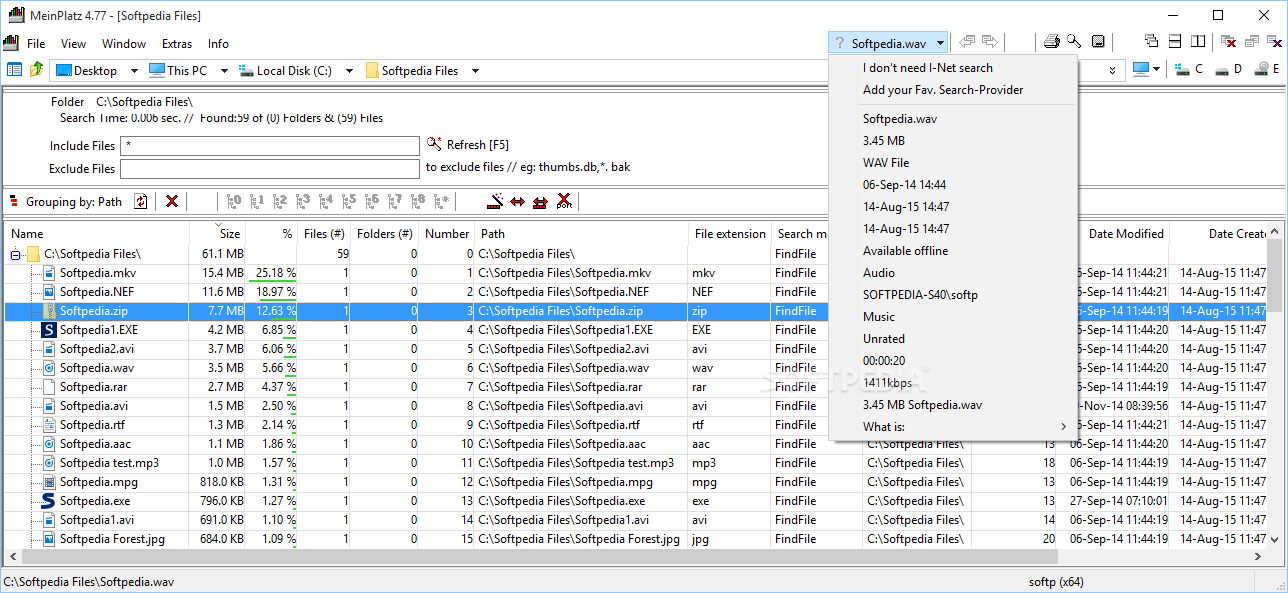
Task: Select grouping level 8 icon
Action: coord(418,201)
